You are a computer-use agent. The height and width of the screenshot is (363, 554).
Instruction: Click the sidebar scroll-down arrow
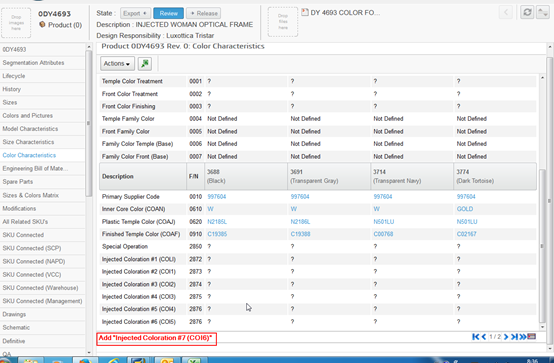tap(89, 352)
